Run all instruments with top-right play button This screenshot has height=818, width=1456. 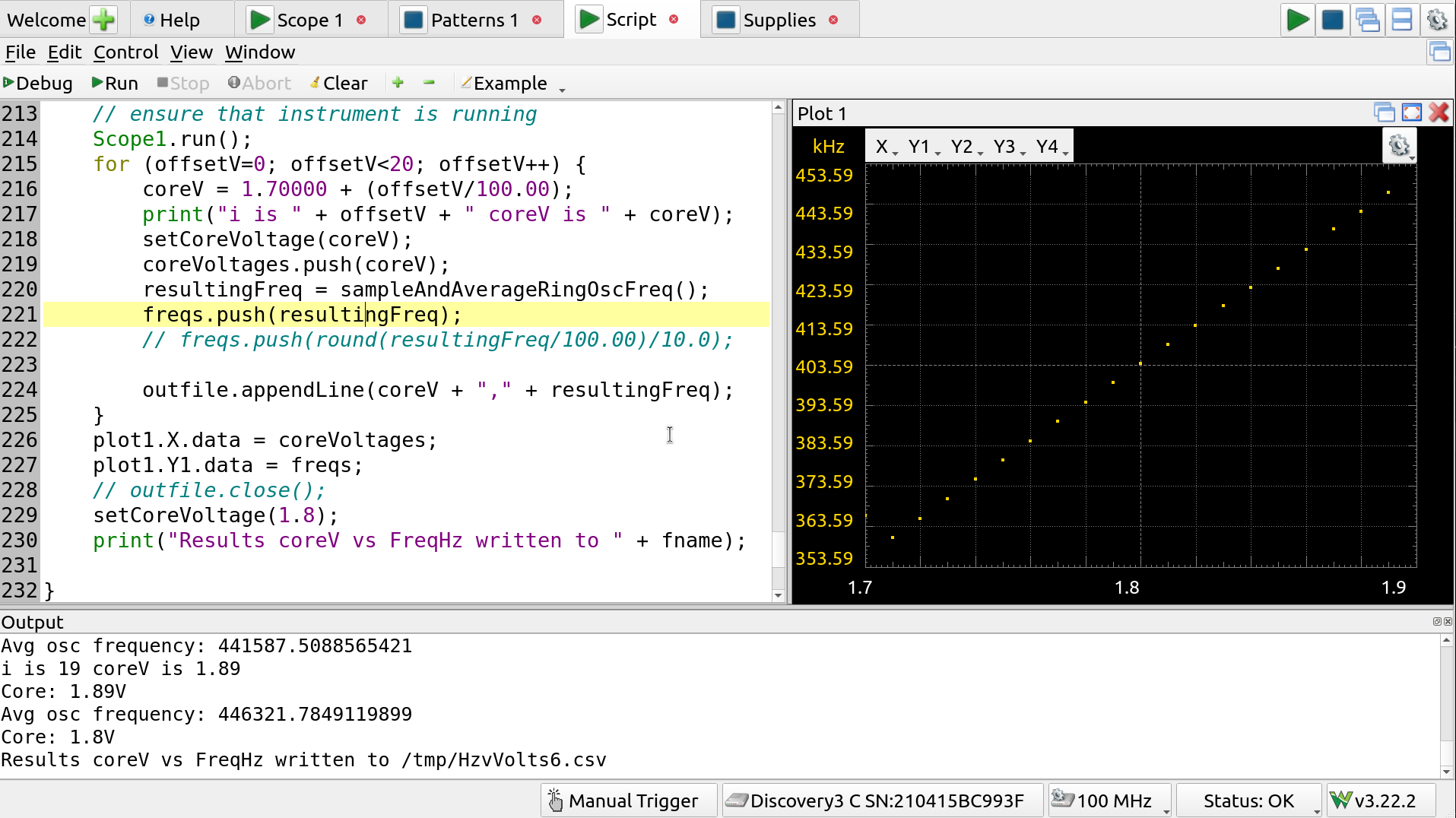point(1297,20)
